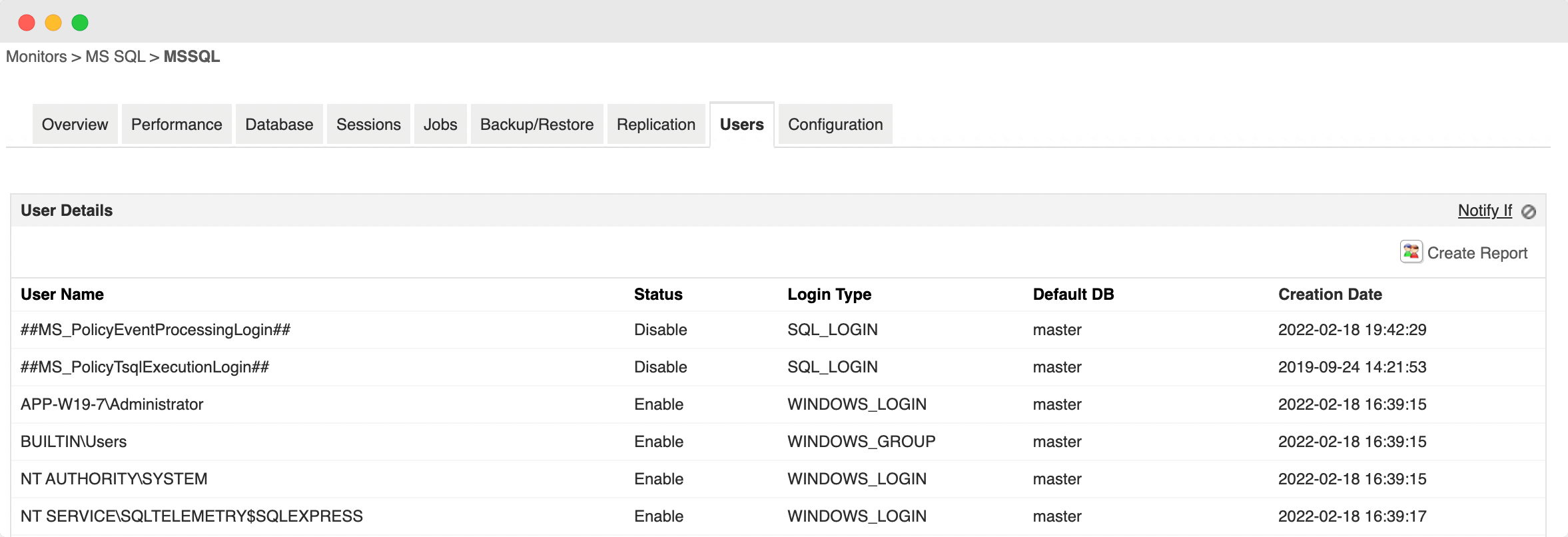This screenshot has width=1568, height=537.
Task: Select the Sessions tab
Action: pyautogui.click(x=368, y=125)
